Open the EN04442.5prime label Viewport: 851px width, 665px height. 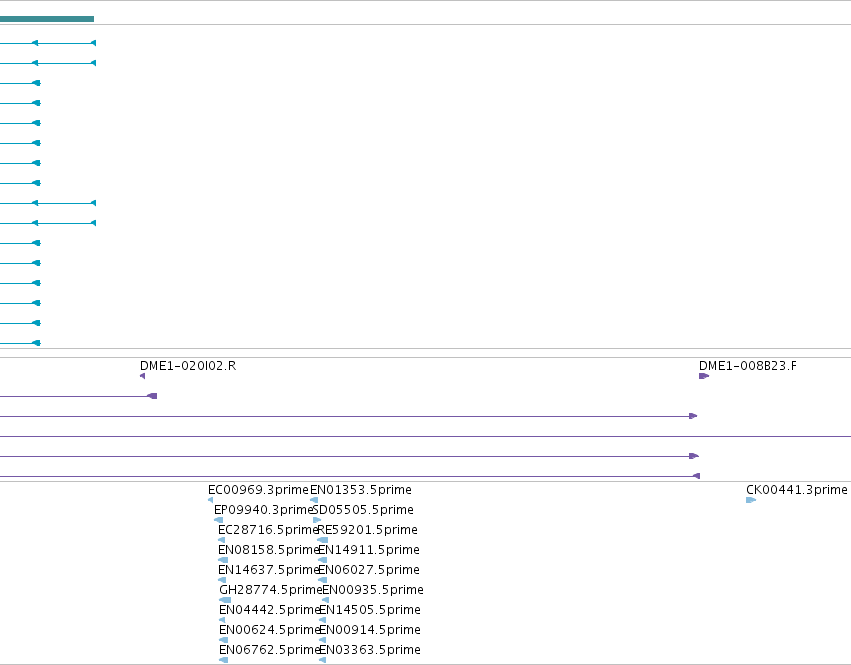[269, 610]
